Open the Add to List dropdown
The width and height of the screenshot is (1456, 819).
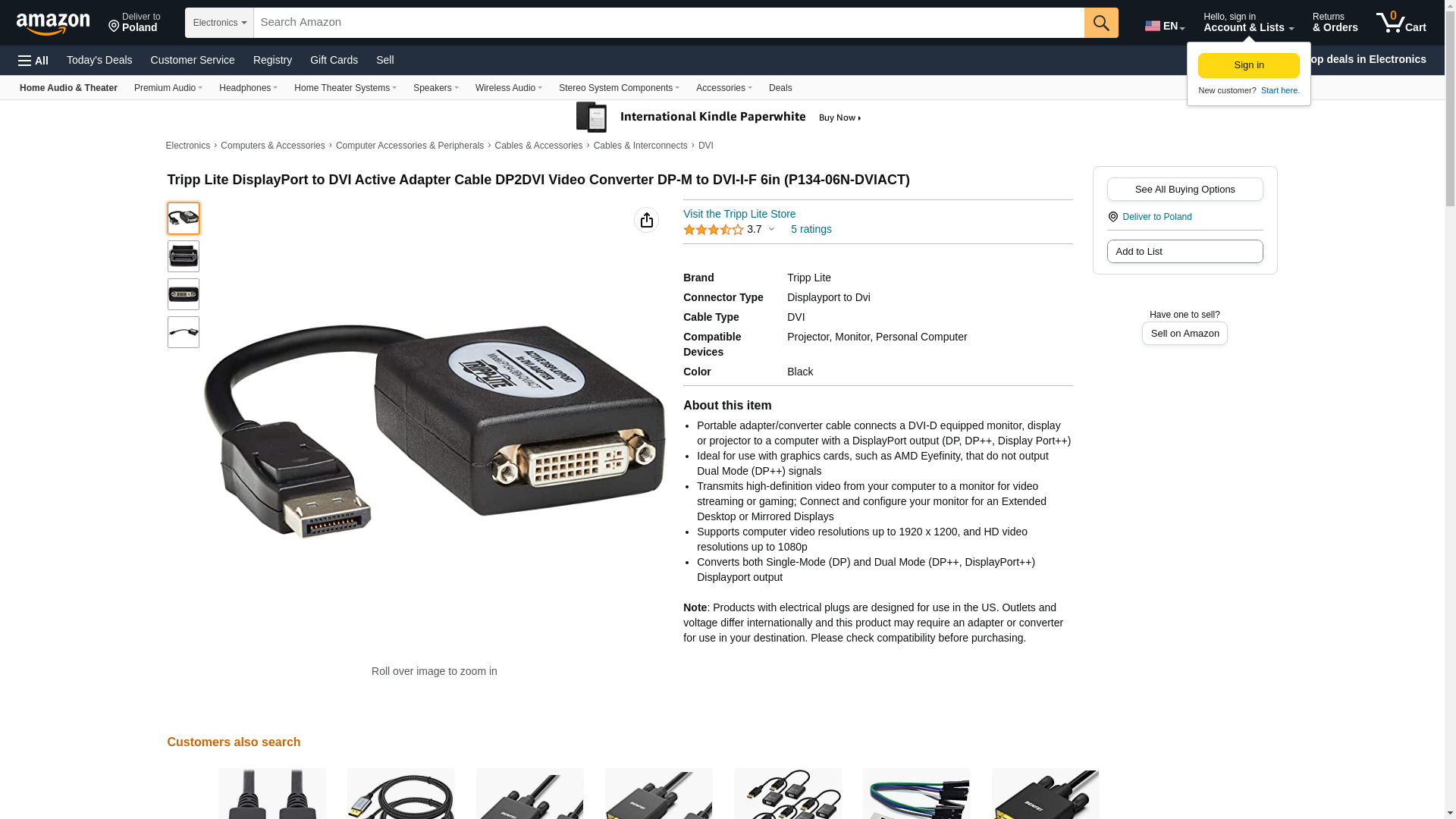click(1185, 252)
